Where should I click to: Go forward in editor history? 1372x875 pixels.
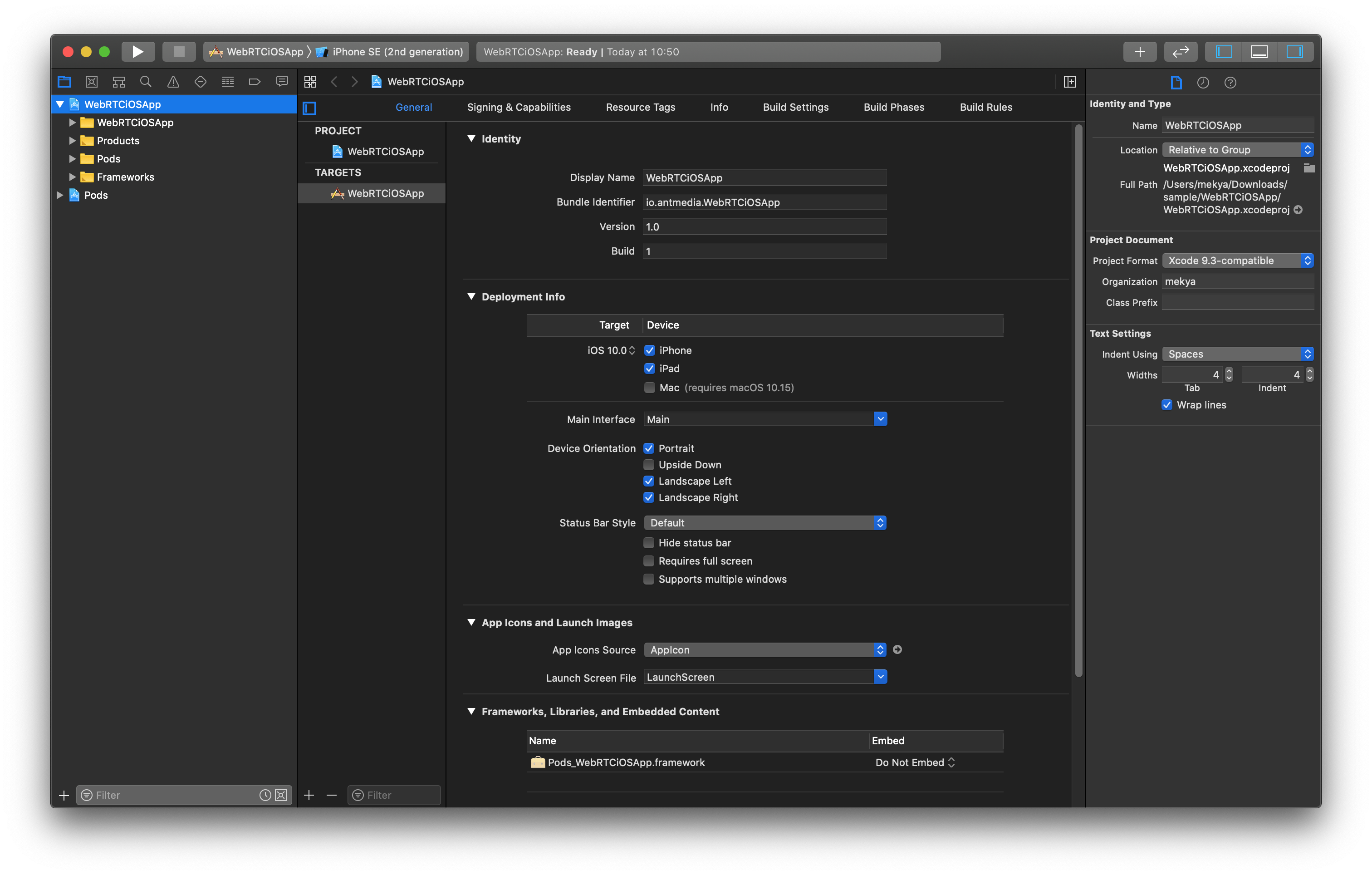coord(355,82)
